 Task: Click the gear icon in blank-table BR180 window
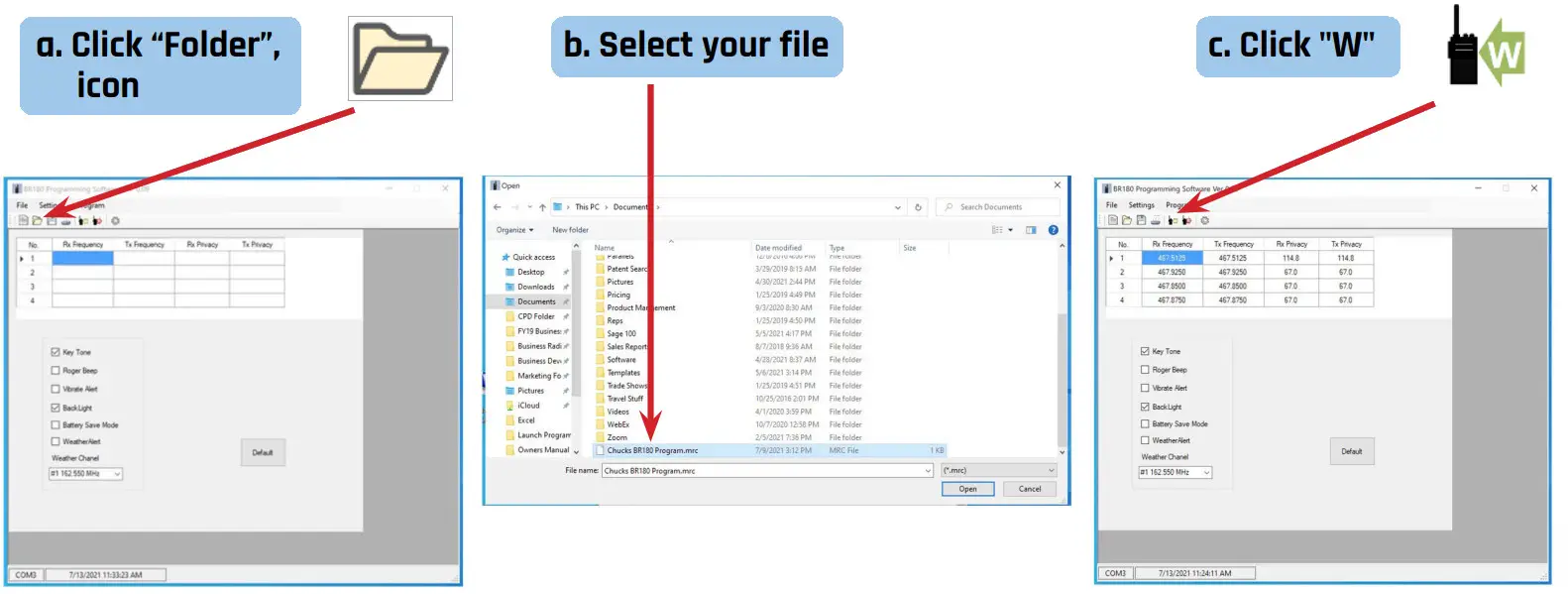(115, 221)
